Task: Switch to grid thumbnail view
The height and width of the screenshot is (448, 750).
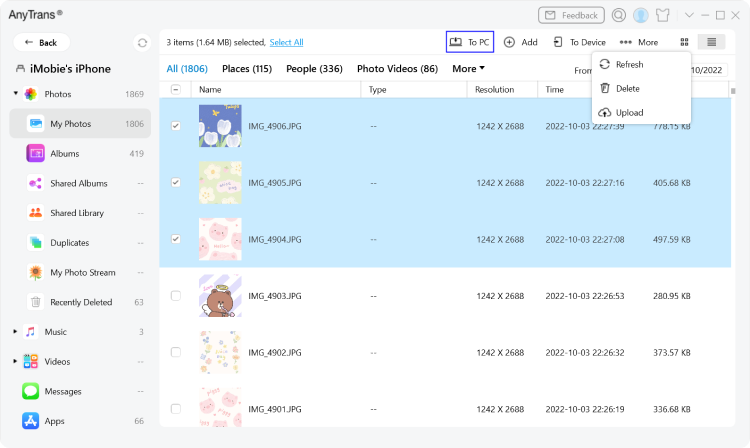Action: coord(684,42)
